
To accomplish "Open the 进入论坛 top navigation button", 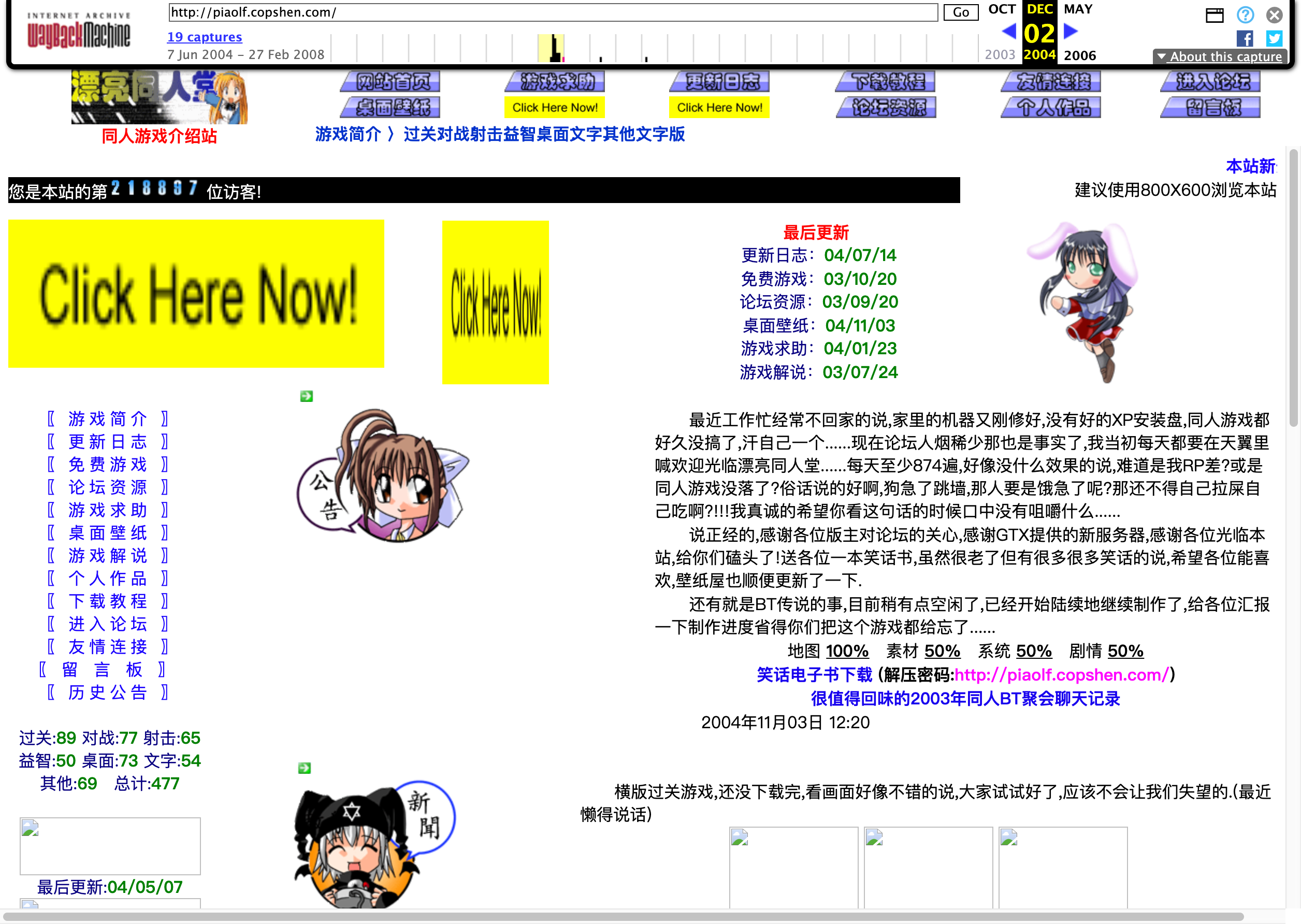I will 1210,81.
